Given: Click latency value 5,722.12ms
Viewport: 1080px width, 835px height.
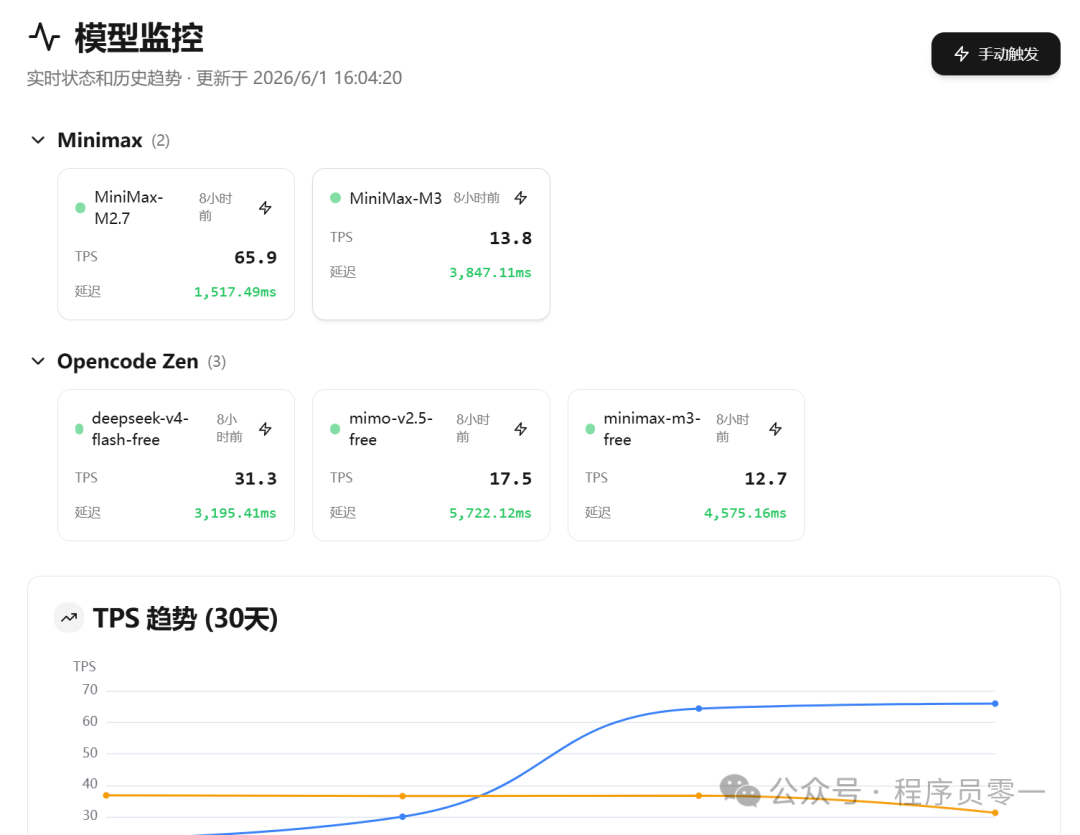Looking at the screenshot, I should pyautogui.click(x=490, y=513).
